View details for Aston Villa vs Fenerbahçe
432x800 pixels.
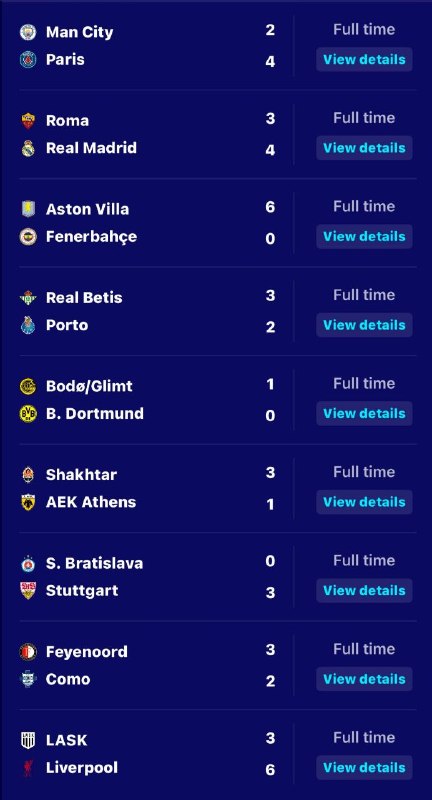point(364,236)
